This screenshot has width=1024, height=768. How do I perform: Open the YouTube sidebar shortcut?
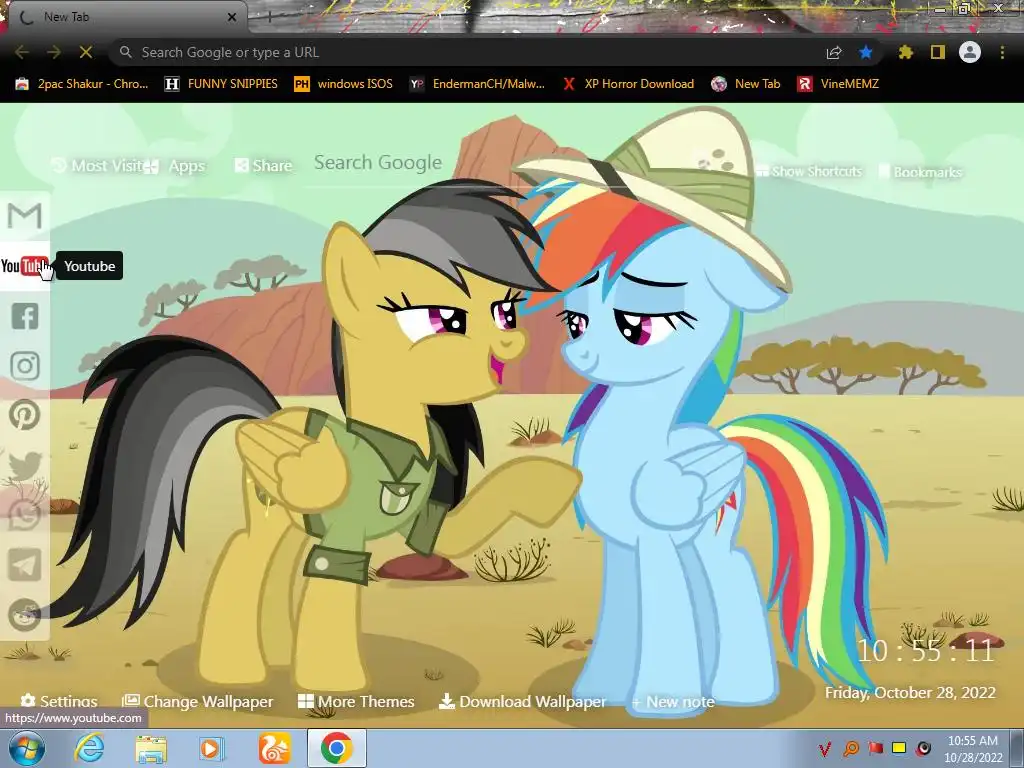(x=25, y=266)
